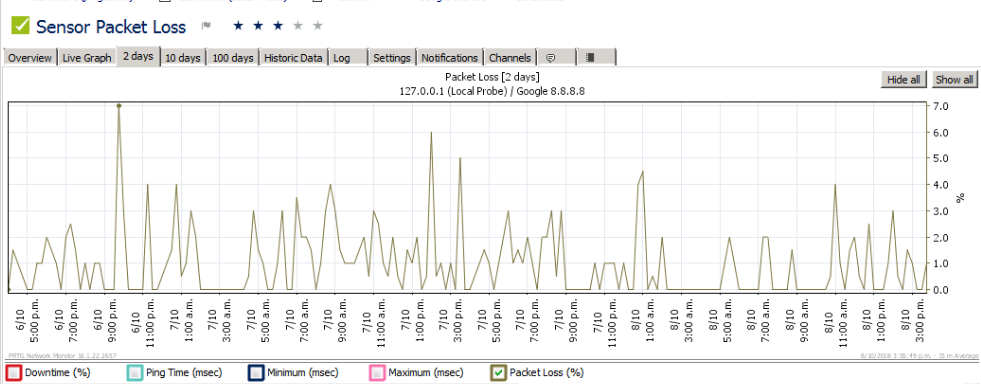Go to the Historic Data tab
The height and width of the screenshot is (384, 981).
[x=293, y=57]
